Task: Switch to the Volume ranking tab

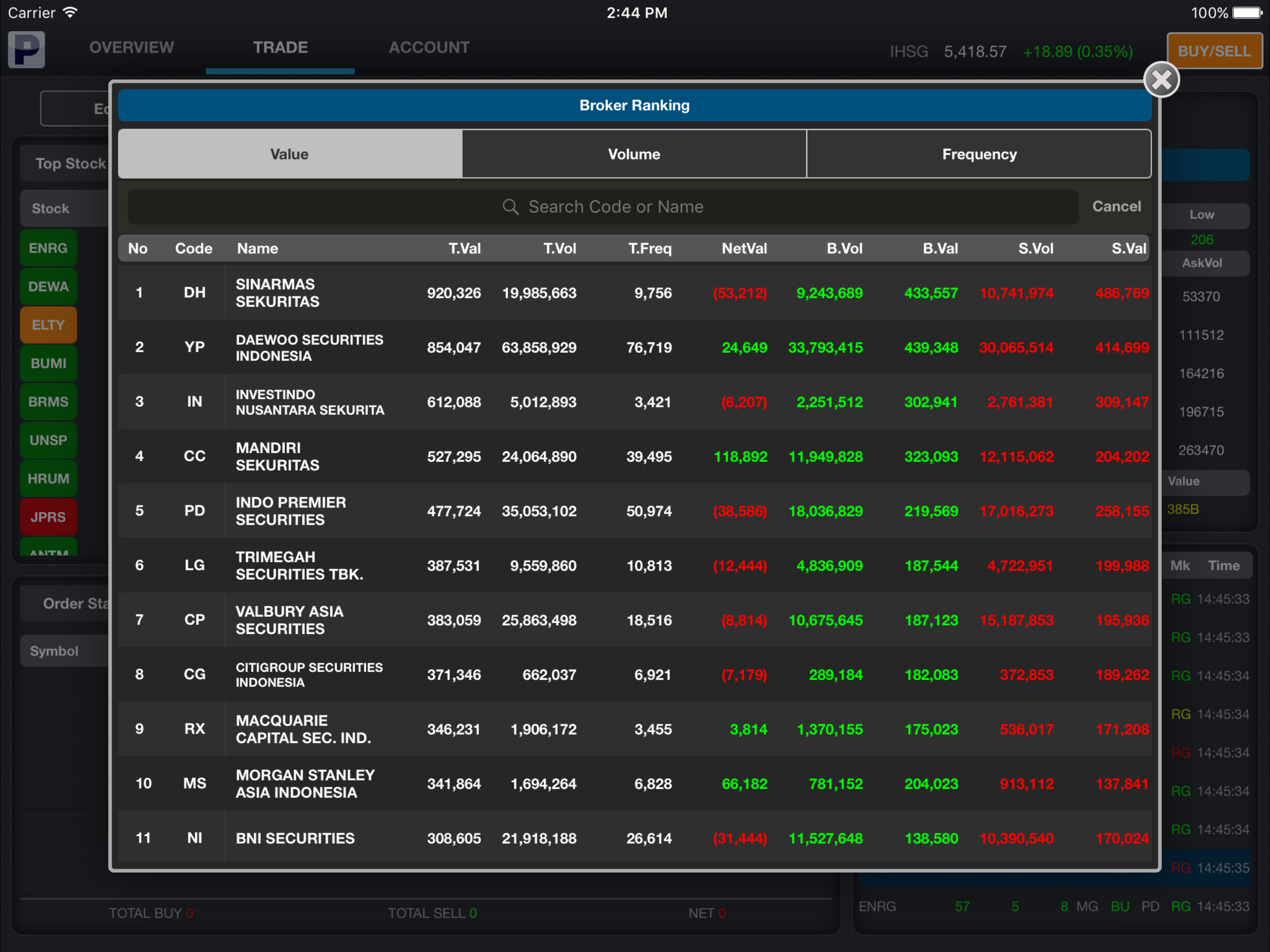Action: point(634,154)
